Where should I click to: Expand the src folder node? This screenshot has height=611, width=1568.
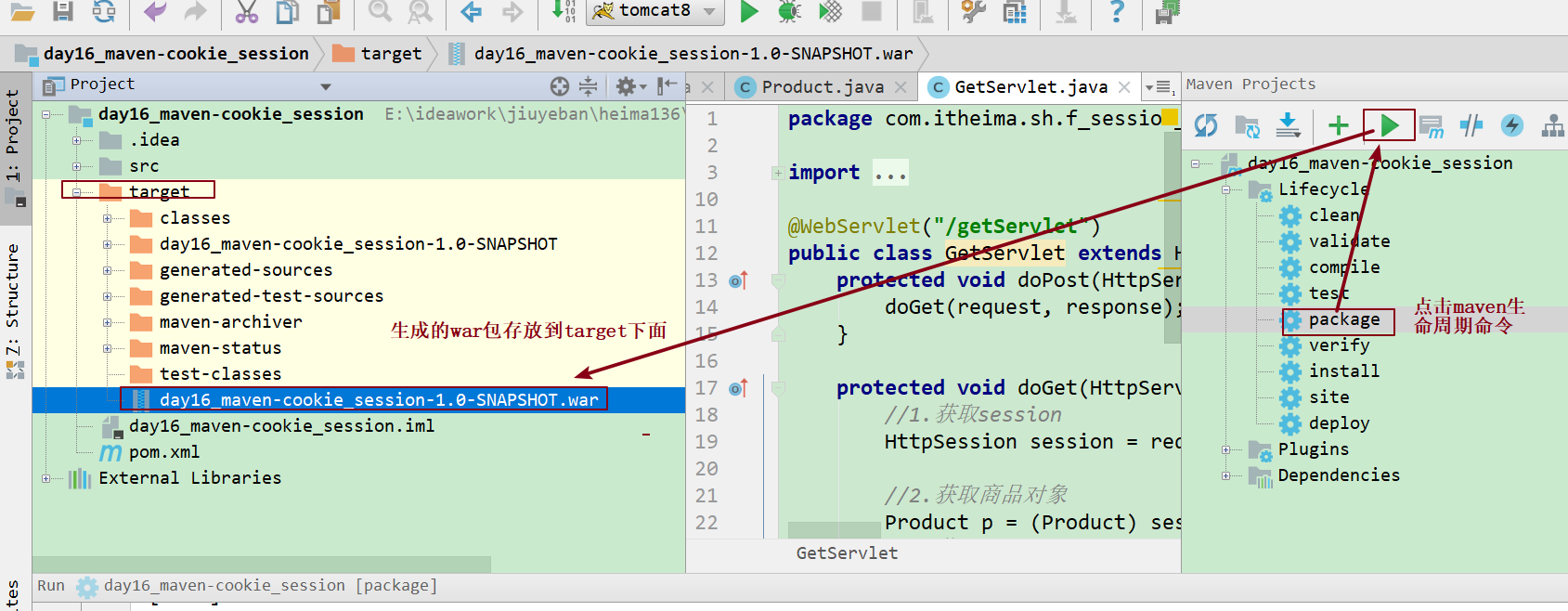(77, 166)
